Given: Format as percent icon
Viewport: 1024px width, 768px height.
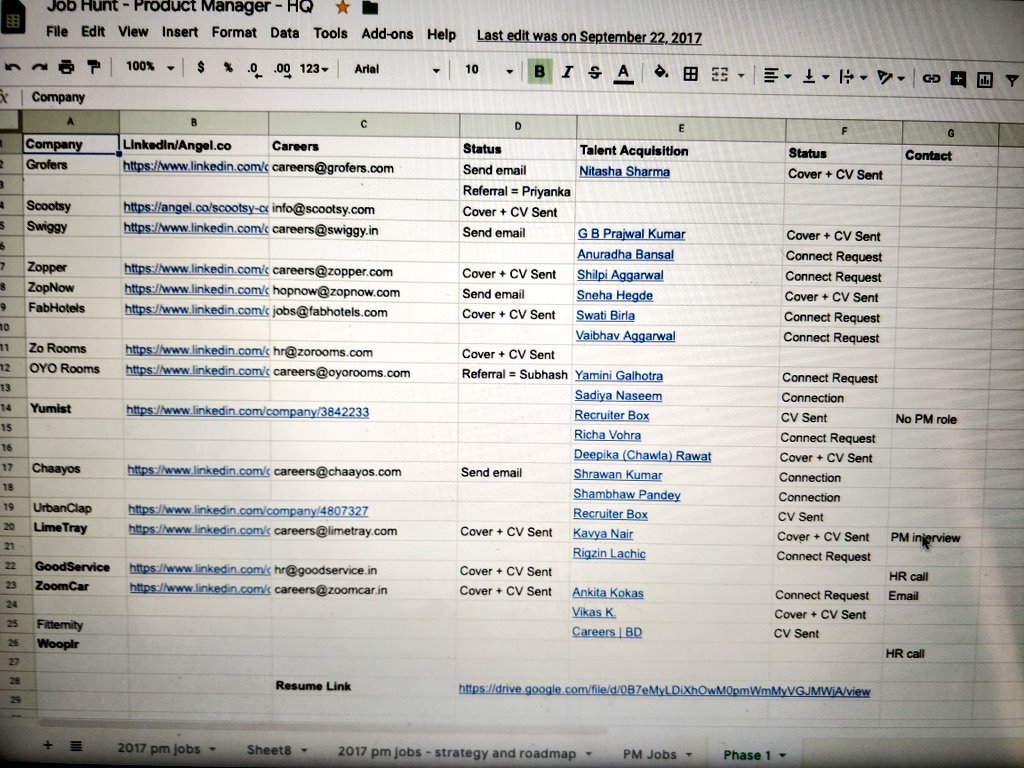Looking at the screenshot, I should [x=228, y=67].
